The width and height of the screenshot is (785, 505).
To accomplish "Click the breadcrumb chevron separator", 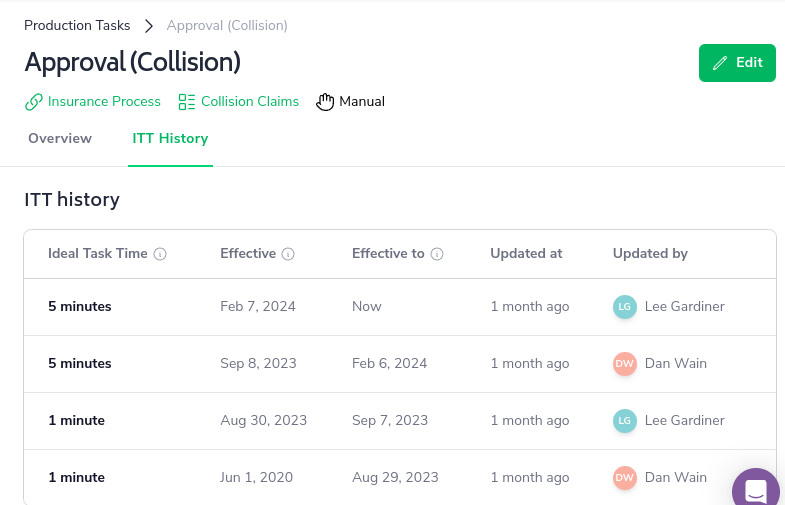I will coord(147,25).
